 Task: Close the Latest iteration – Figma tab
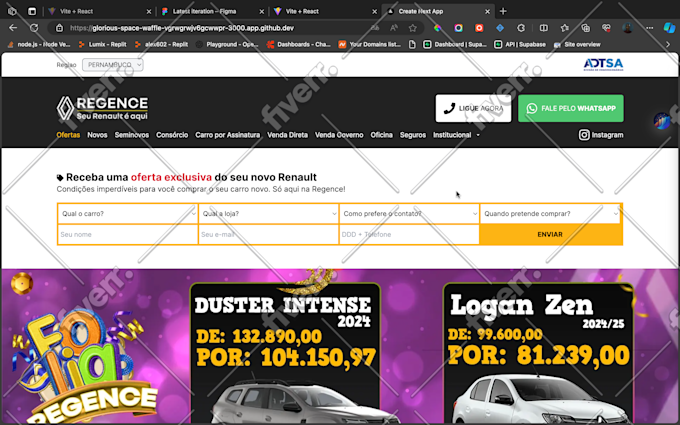262,12
